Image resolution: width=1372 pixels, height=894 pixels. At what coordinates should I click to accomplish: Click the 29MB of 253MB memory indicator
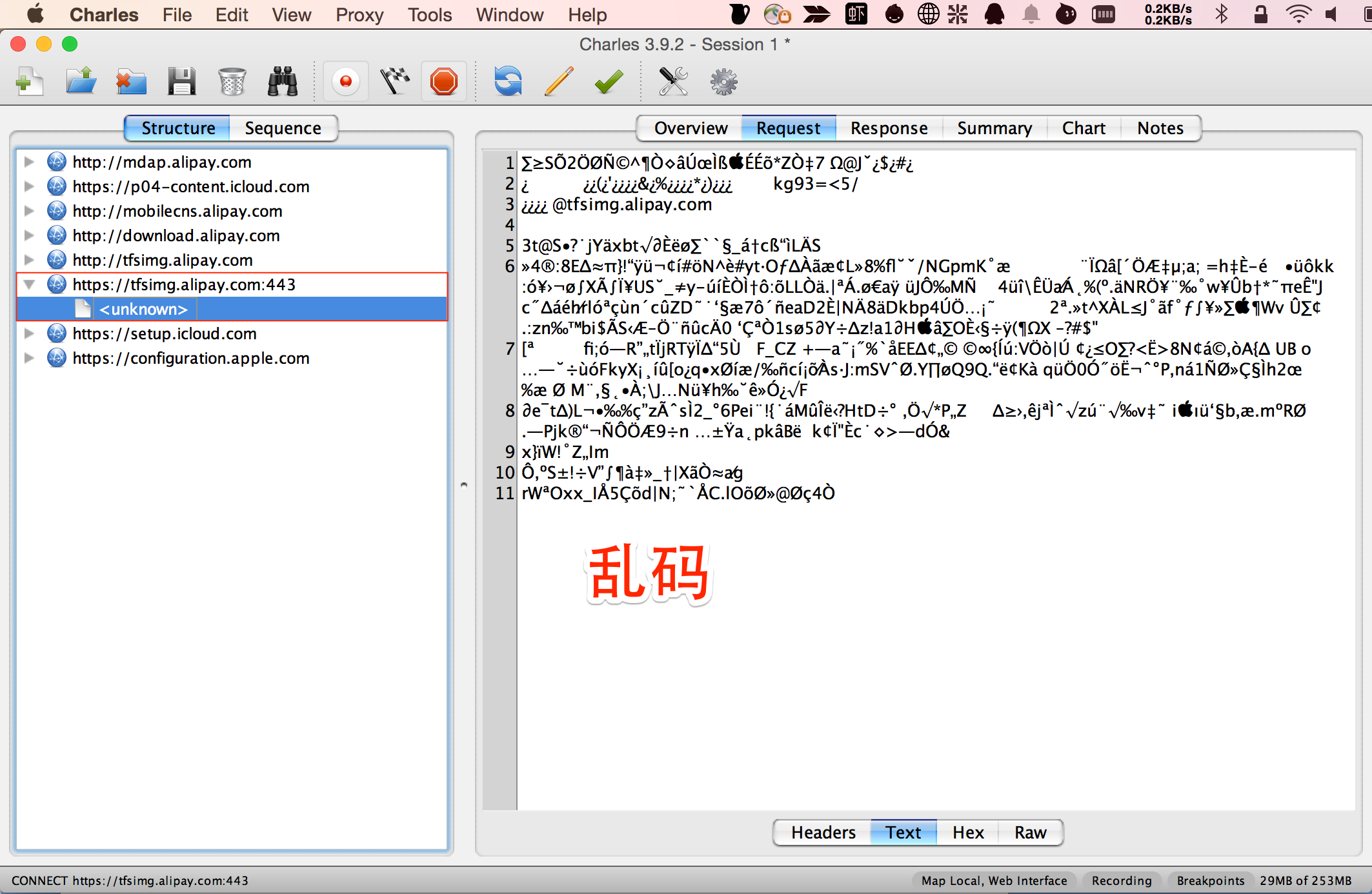click(x=1306, y=880)
